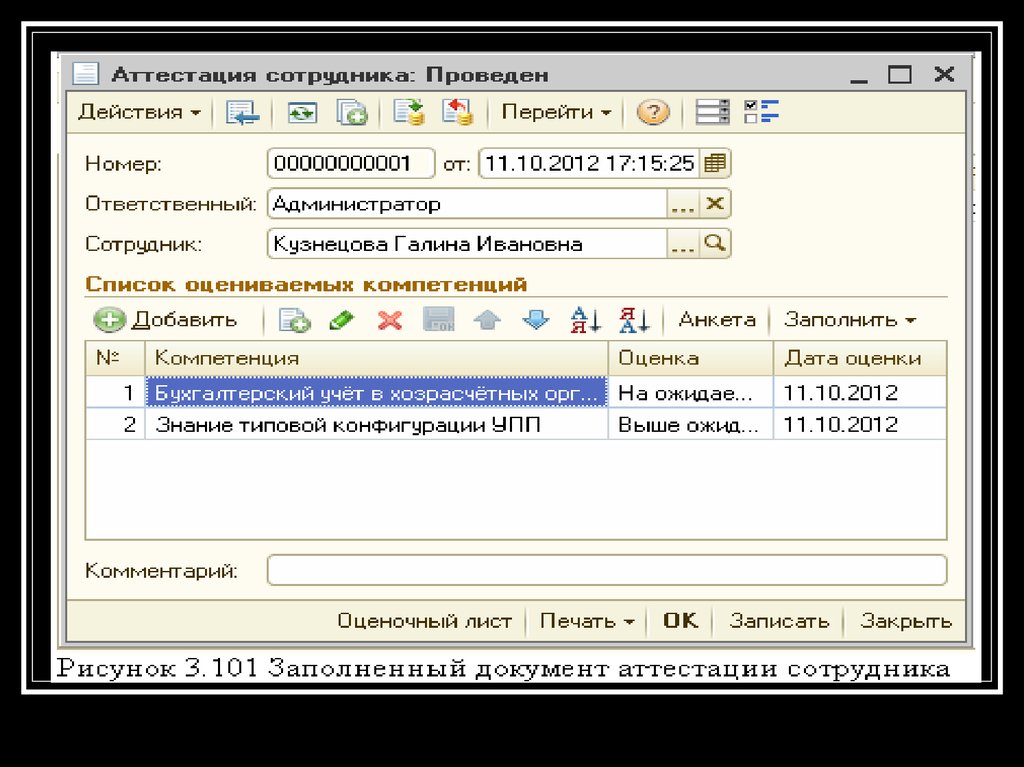The width and height of the screenshot is (1024, 767).
Task: Click the help question mark icon
Action: [x=652, y=112]
